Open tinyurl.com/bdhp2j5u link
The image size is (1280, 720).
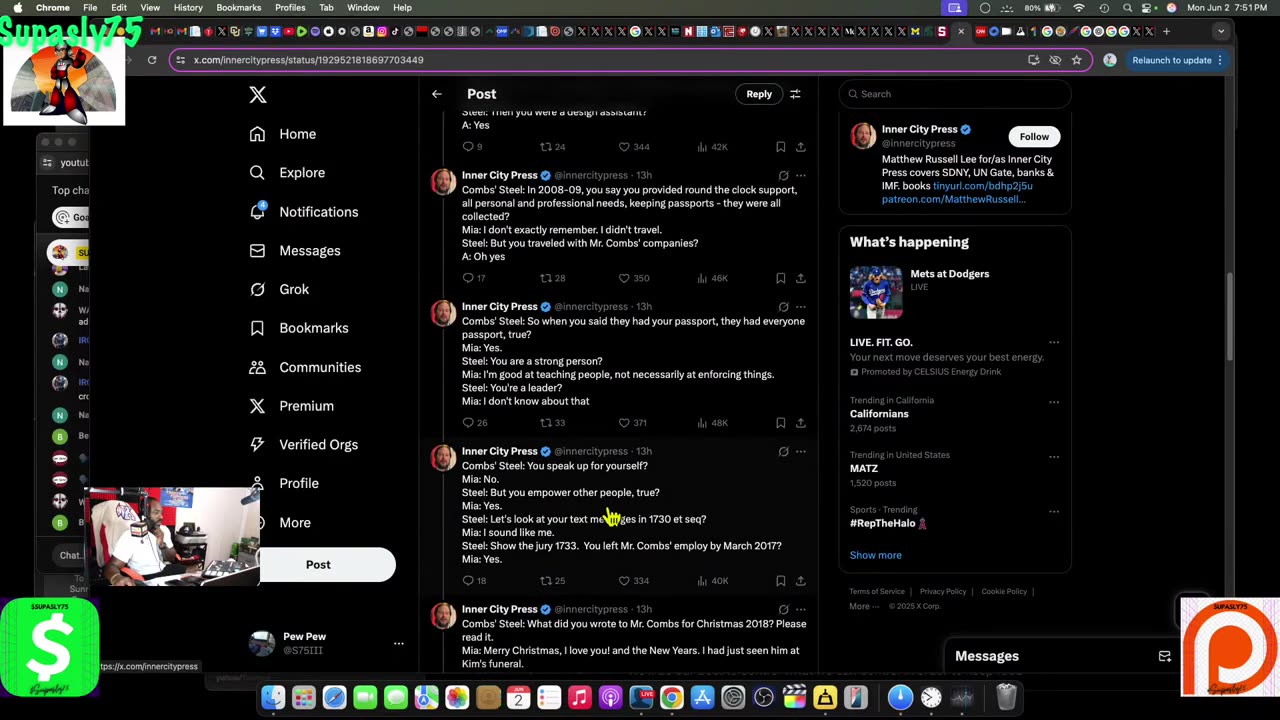tap(983, 186)
